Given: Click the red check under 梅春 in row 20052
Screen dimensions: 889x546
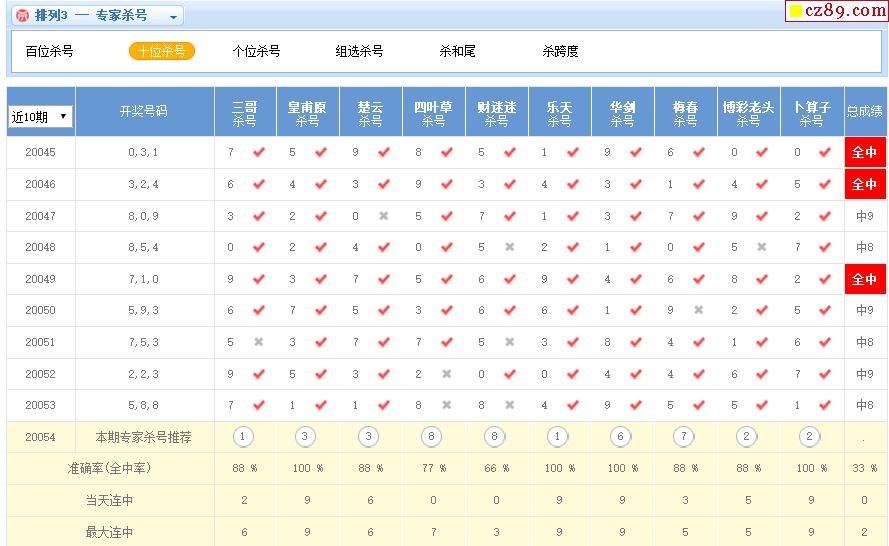Looking at the screenshot, I should coord(698,374).
